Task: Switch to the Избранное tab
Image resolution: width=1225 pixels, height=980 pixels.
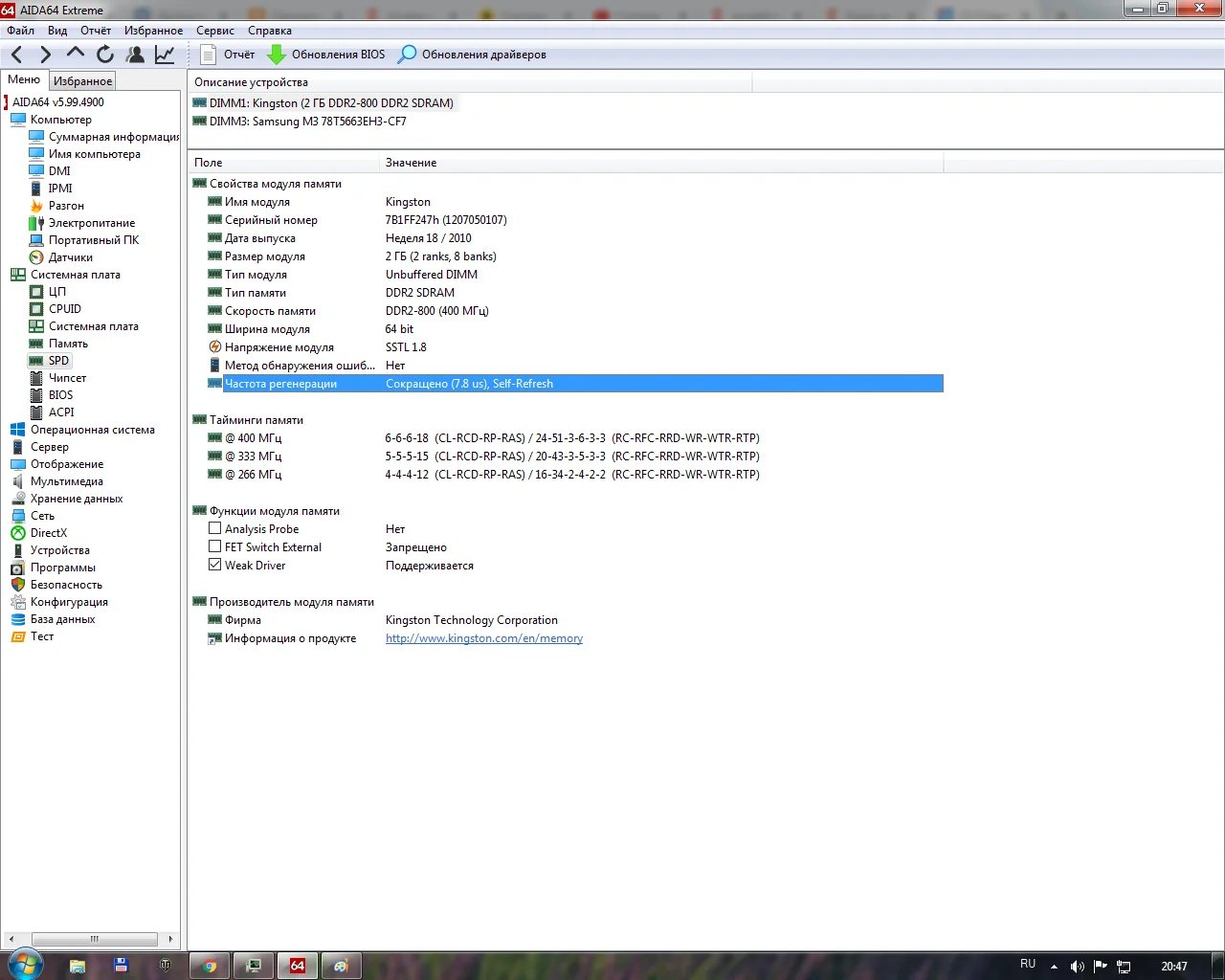Action: [x=82, y=81]
